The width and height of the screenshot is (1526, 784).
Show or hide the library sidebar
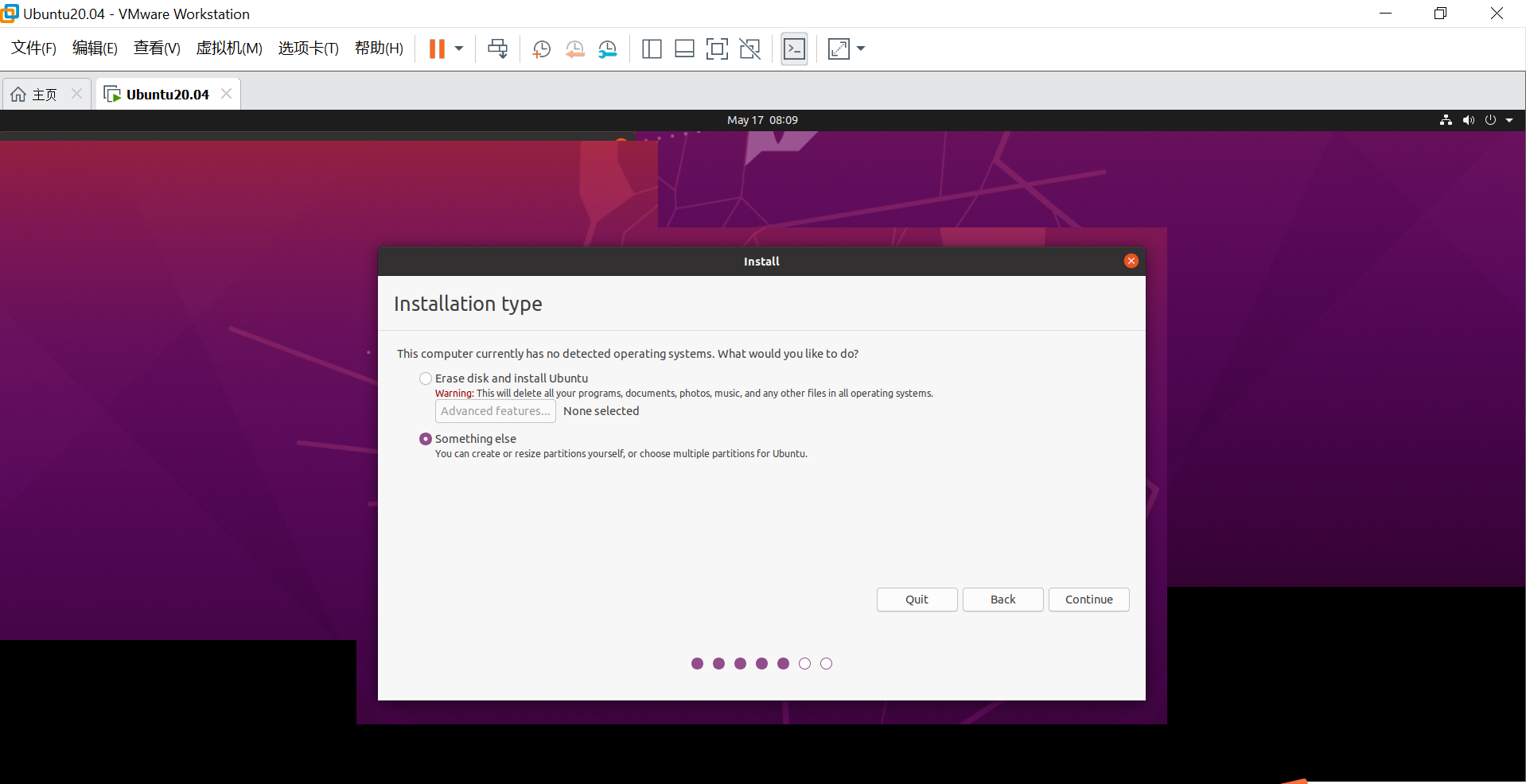(x=652, y=49)
